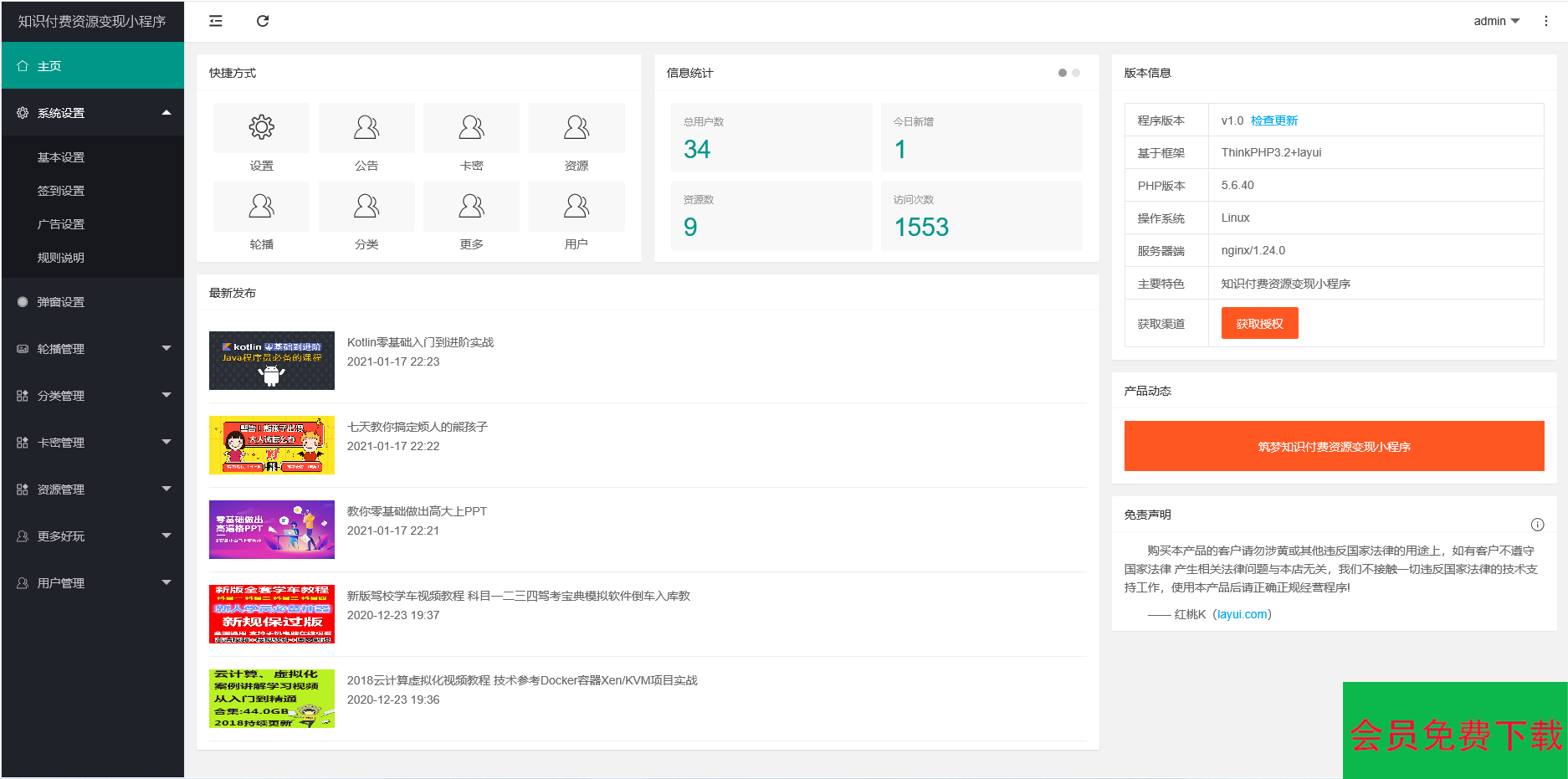Click the 获取授权 button

[x=1259, y=324]
